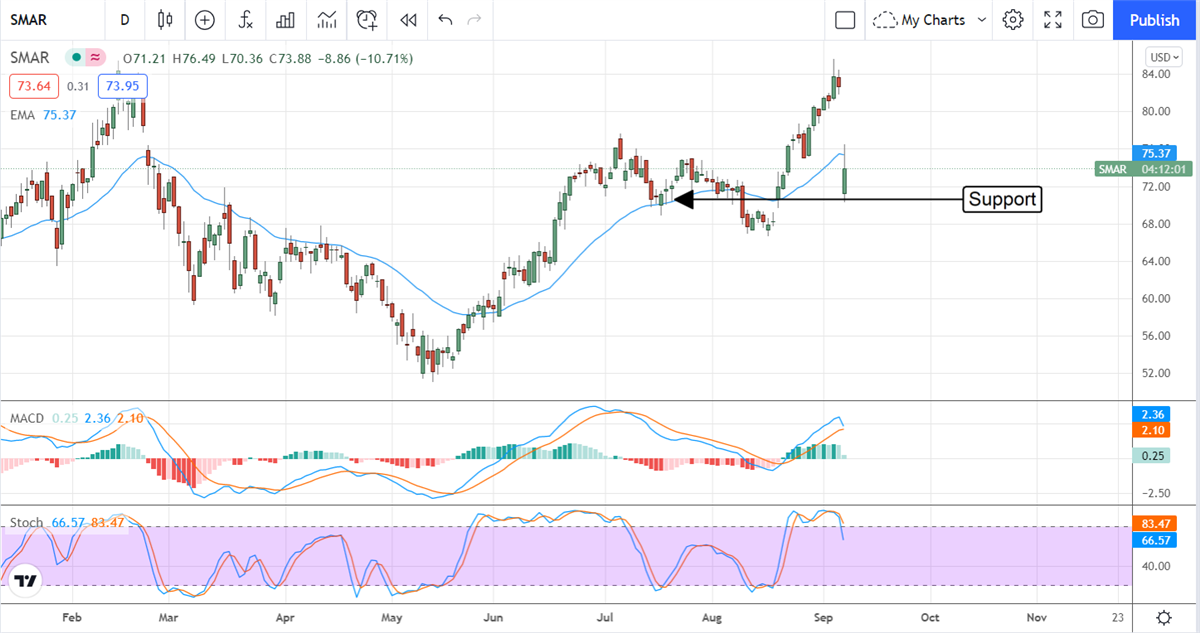Create an alert with the alarm clock icon
1200x633 pixels.
pyautogui.click(x=368, y=20)
